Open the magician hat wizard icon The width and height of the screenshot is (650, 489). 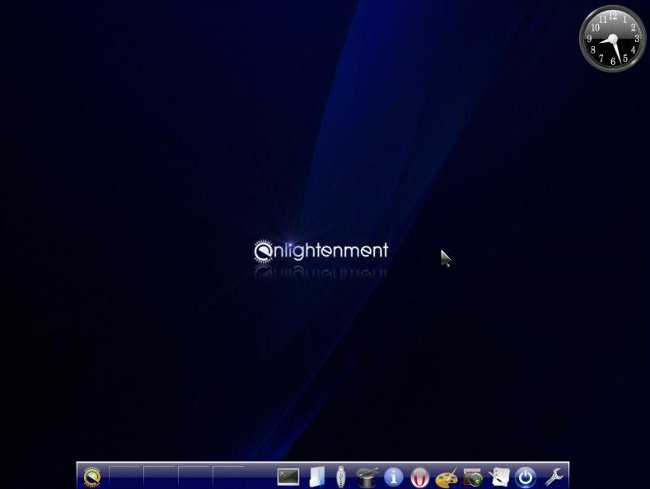pos(367,477)
